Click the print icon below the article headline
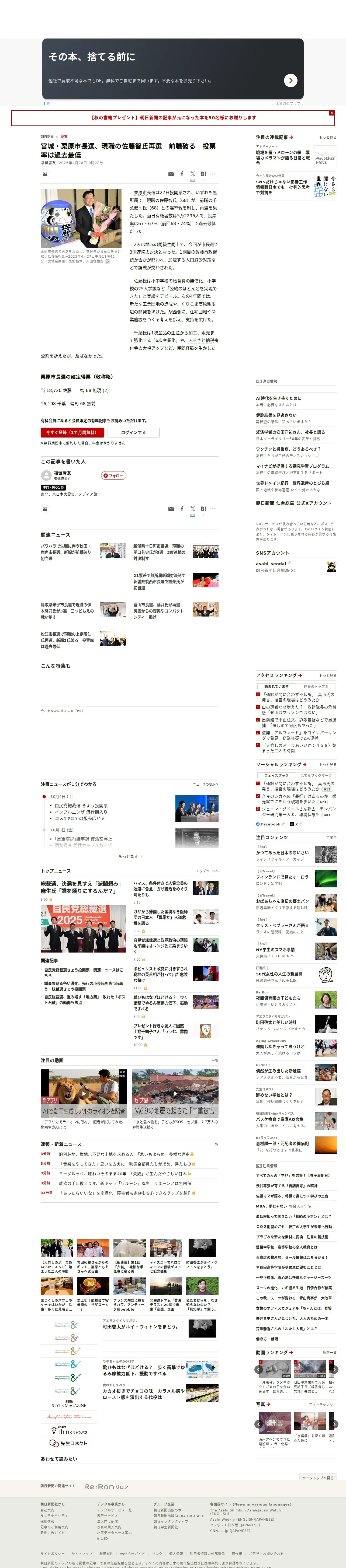This screenshot has height=1568, width=346. (x=44, y=174)
